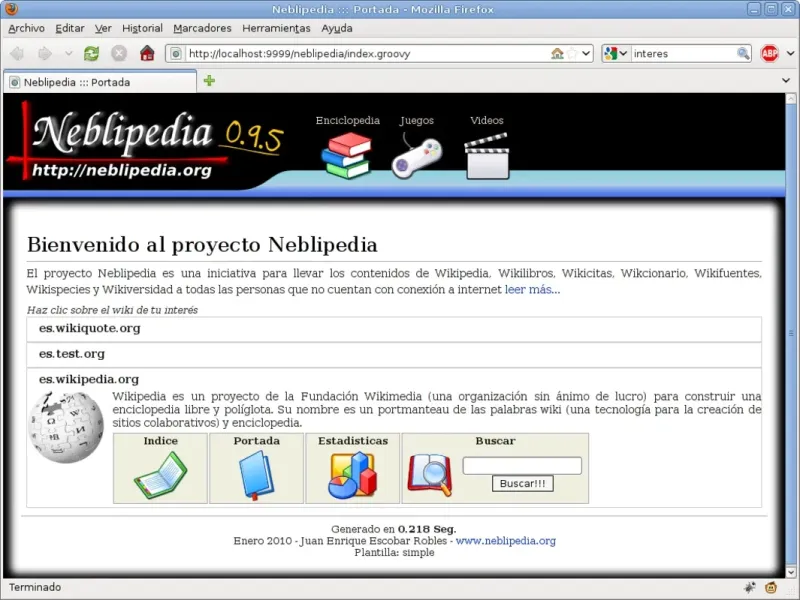The height and width of the screenshot is (600, 800).
Task: Click the Neblipedia 0.9.5 logo
Action: coord(145,140)
